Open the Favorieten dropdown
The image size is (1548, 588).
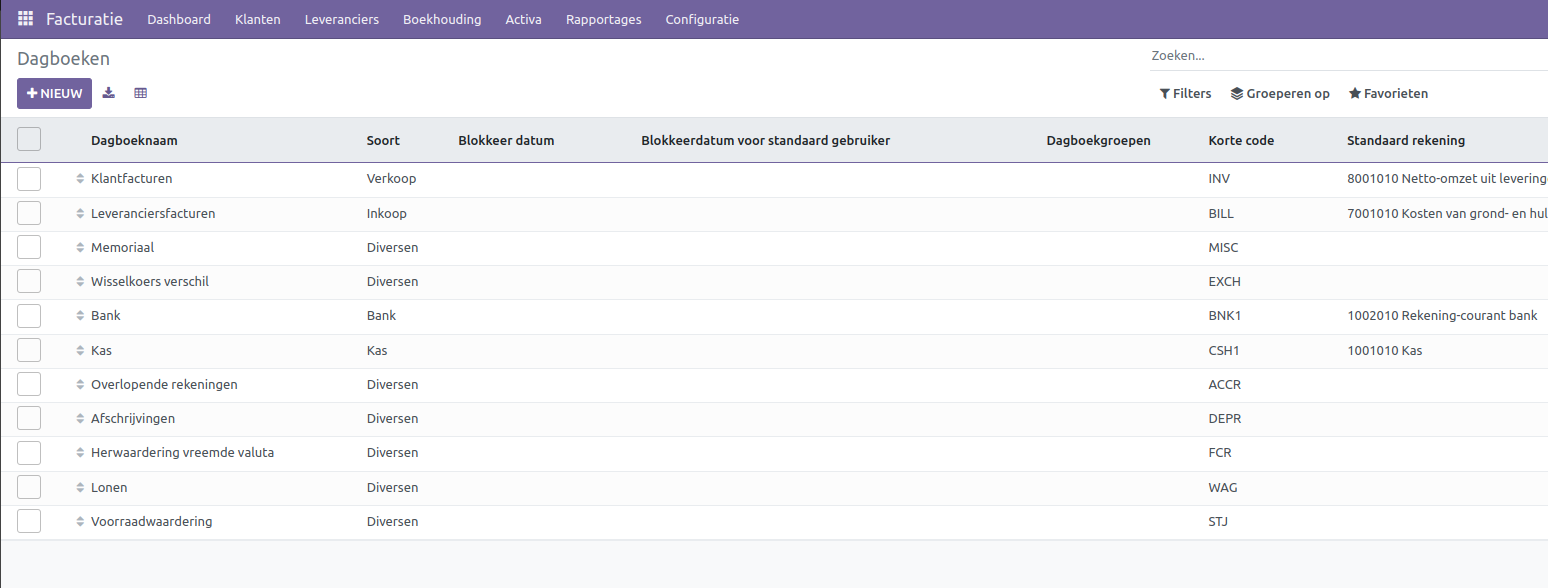pyautogui.click(x=1388, y=93)
